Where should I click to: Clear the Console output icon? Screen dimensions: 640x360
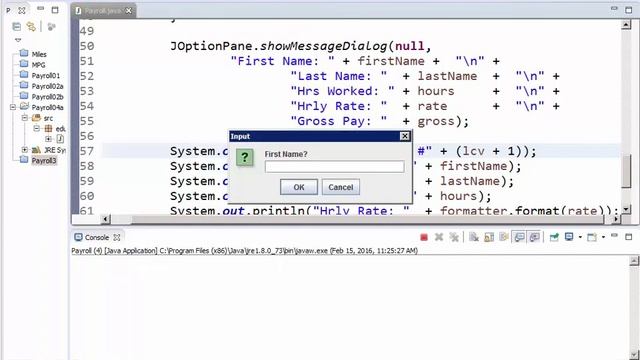[473, 237]
